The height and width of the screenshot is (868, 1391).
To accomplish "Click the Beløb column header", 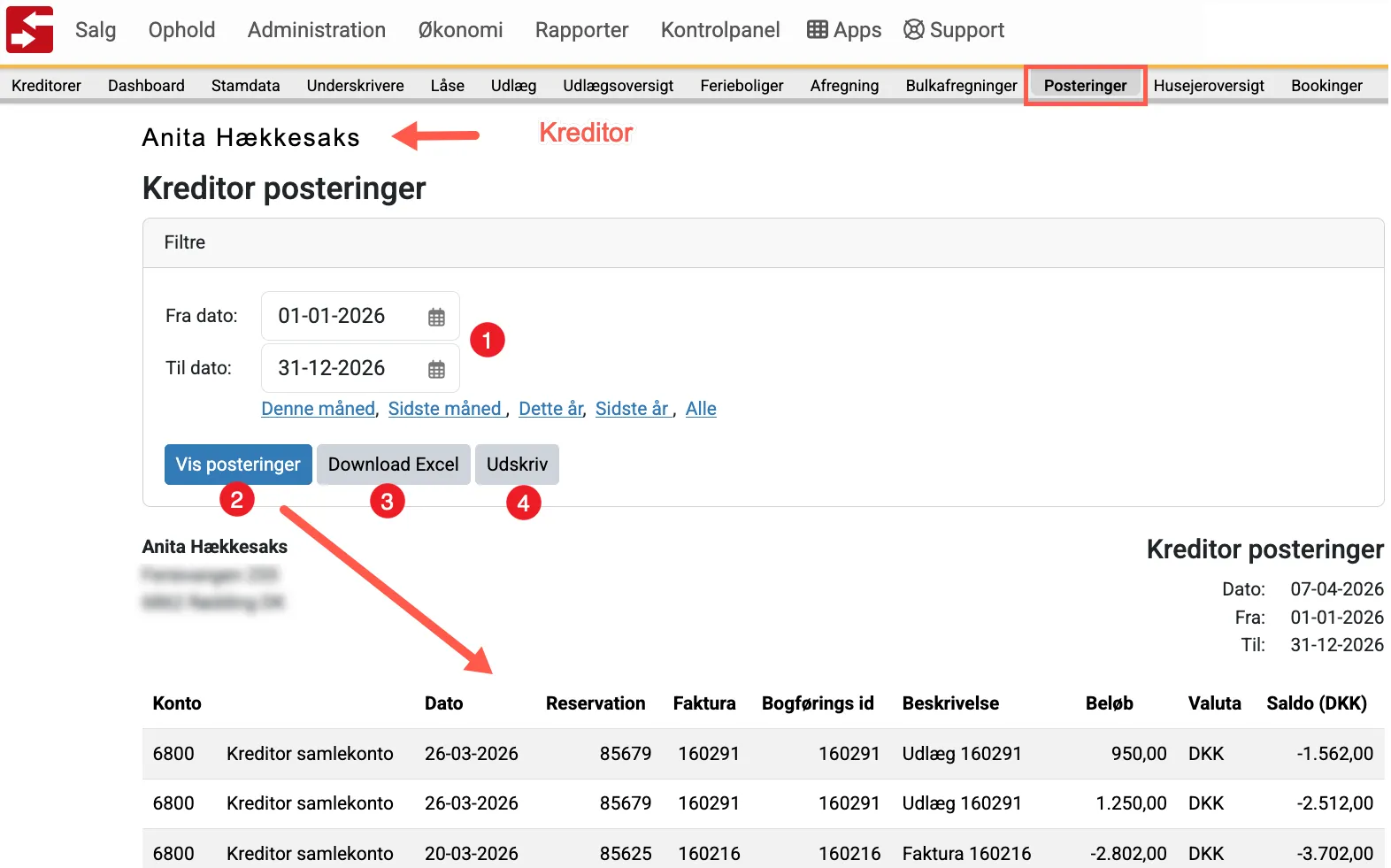I will (x=1110, y=703).
